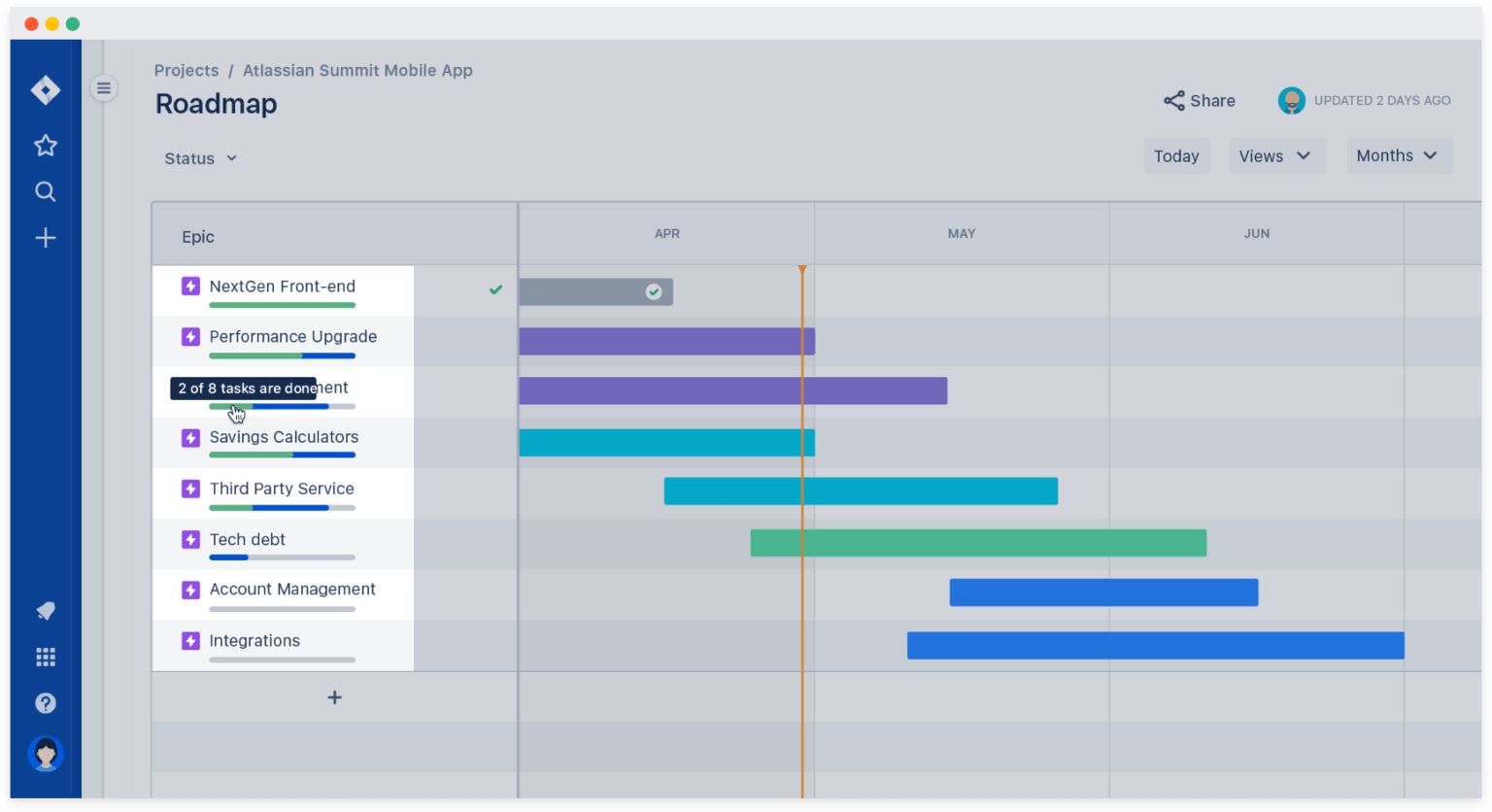1492x812 pixels.
Task: Expand the Views dropdown
Action: click(x=1276, y=155)
